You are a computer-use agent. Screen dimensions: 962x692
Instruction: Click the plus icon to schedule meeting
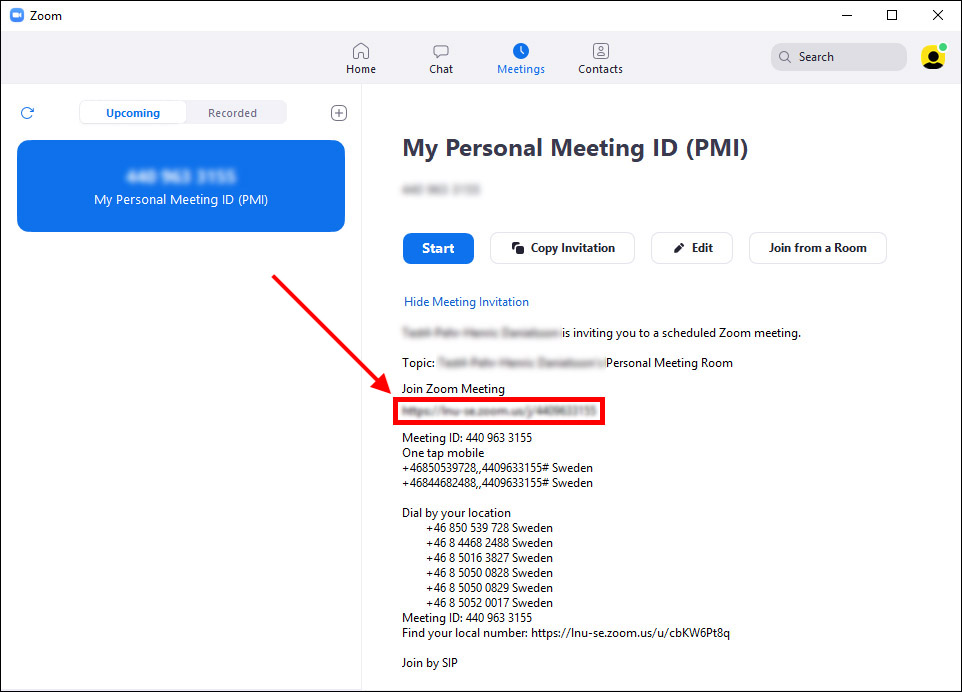[339, 113]
